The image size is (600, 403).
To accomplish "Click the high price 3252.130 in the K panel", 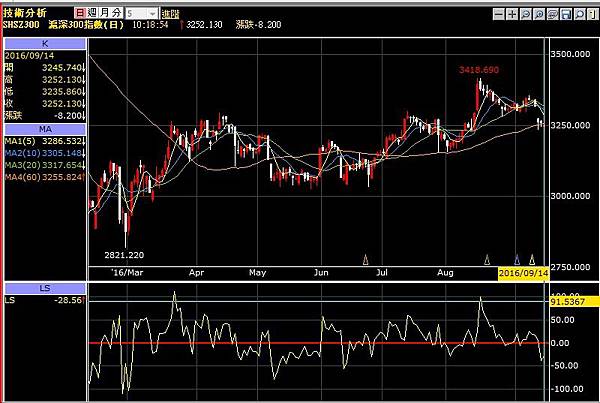I will coord(62,80).
